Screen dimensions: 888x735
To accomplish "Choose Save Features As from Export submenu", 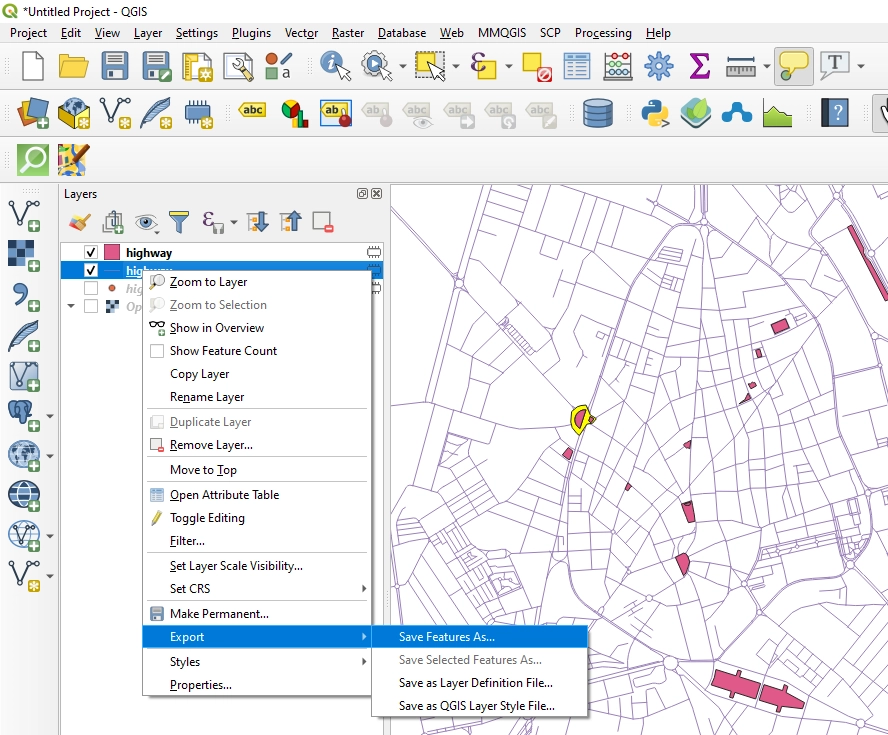I will [x=446, y=637].
